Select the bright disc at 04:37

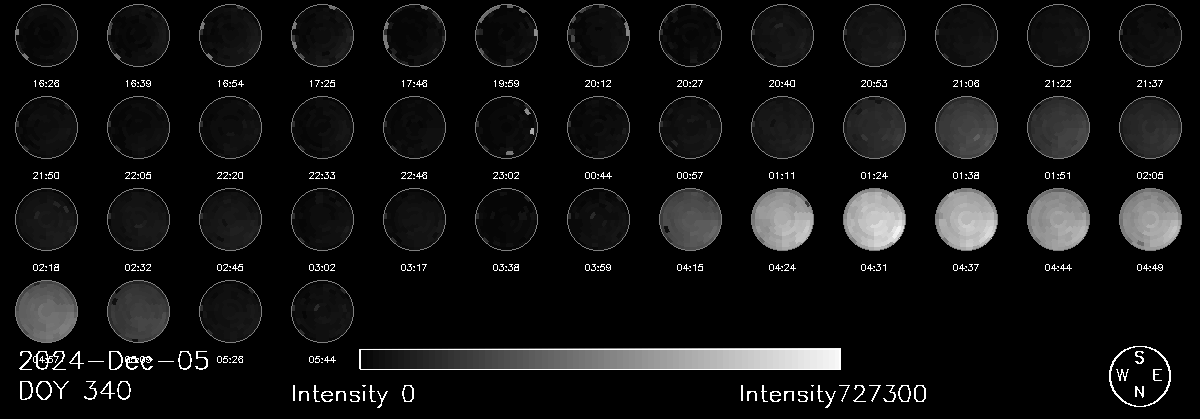click(966, 219)
